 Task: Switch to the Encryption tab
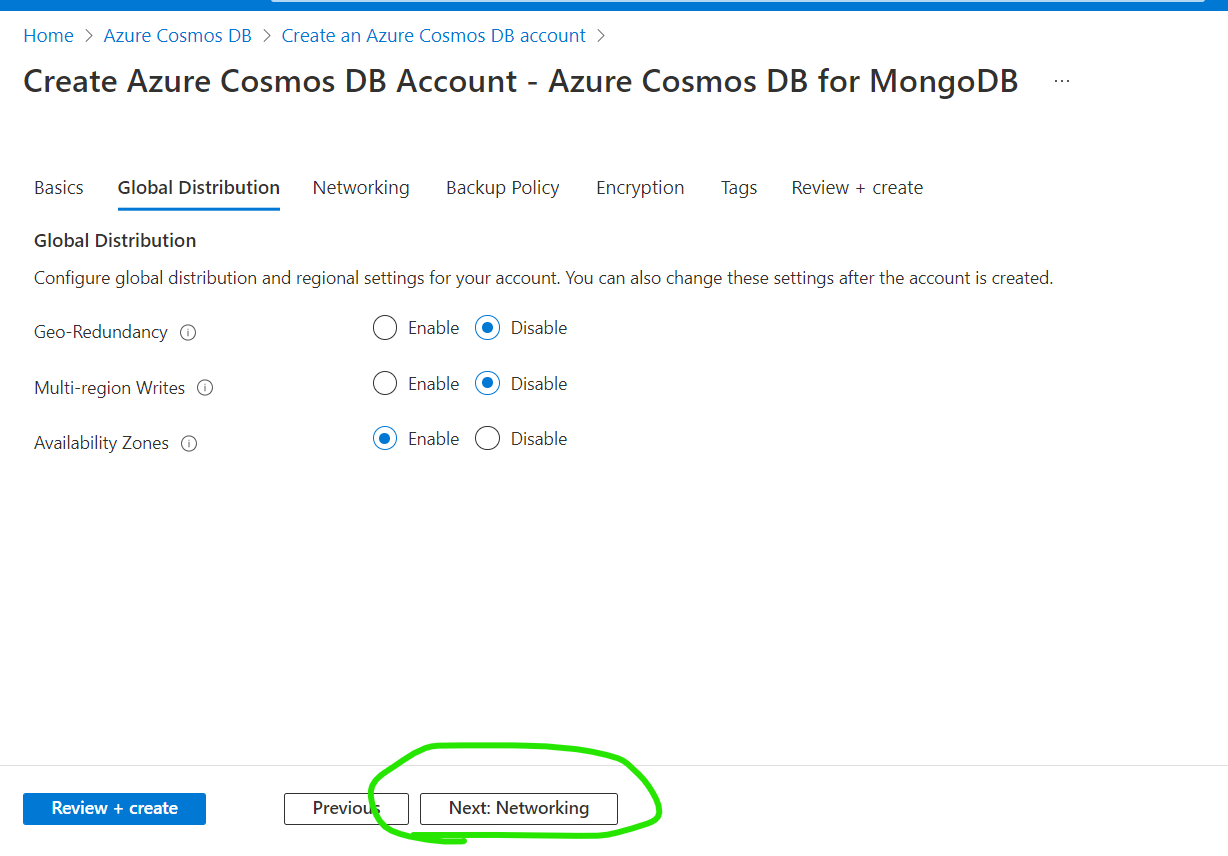point(640,188)
